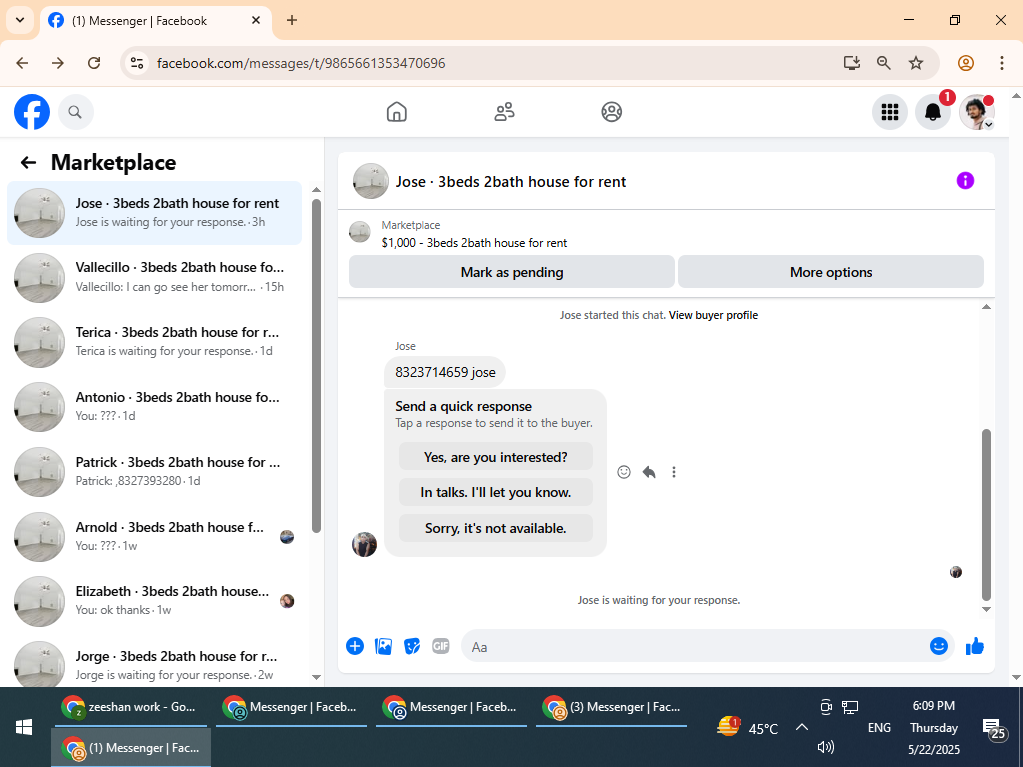React to Jose's message with emoji icon
This screenshot has width=1023, height=767.
pyautogui.click(x=624, y=472)
